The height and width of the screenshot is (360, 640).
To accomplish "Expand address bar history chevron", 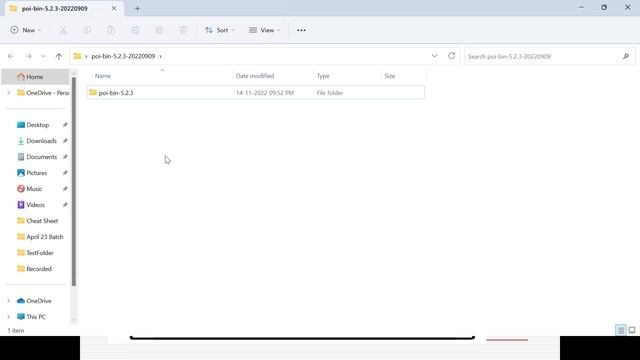I will (x=435, y=56).
